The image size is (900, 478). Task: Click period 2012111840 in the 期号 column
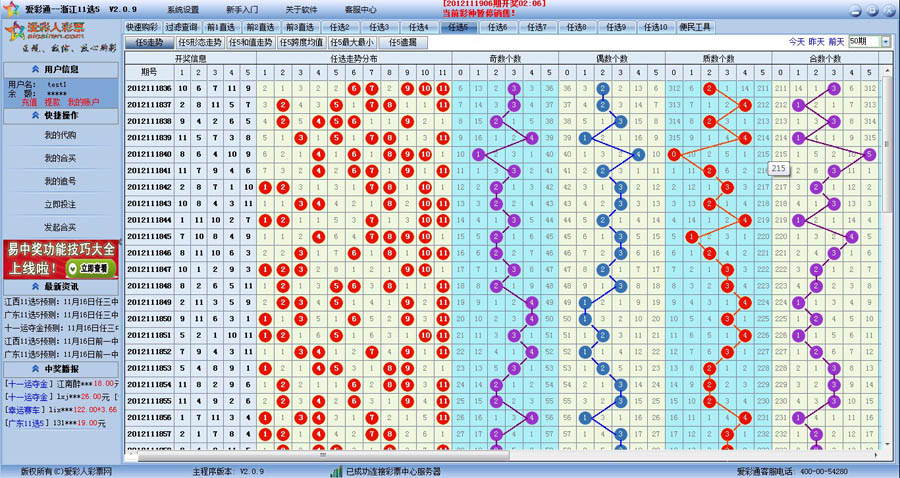click(x=149, y=154)
